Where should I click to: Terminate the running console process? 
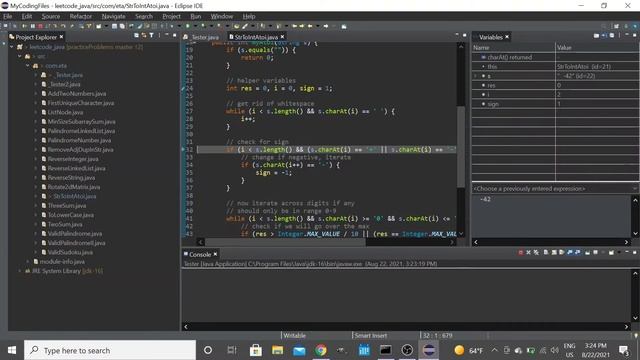(520, 253)
